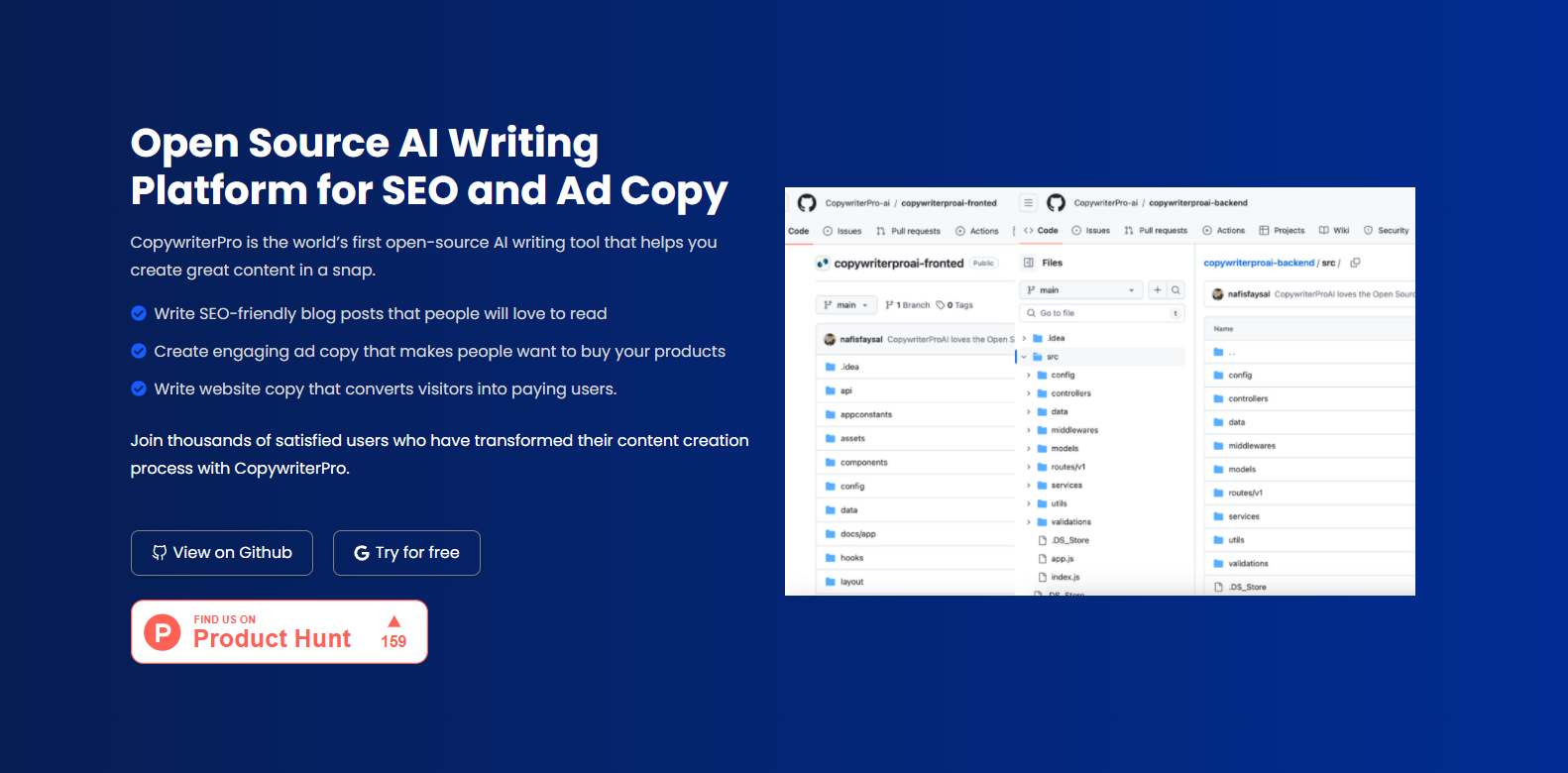The width and height of the screenshot is (1568, 773).
Task: Open the View on Github button
Action: [x=222, y=553]
